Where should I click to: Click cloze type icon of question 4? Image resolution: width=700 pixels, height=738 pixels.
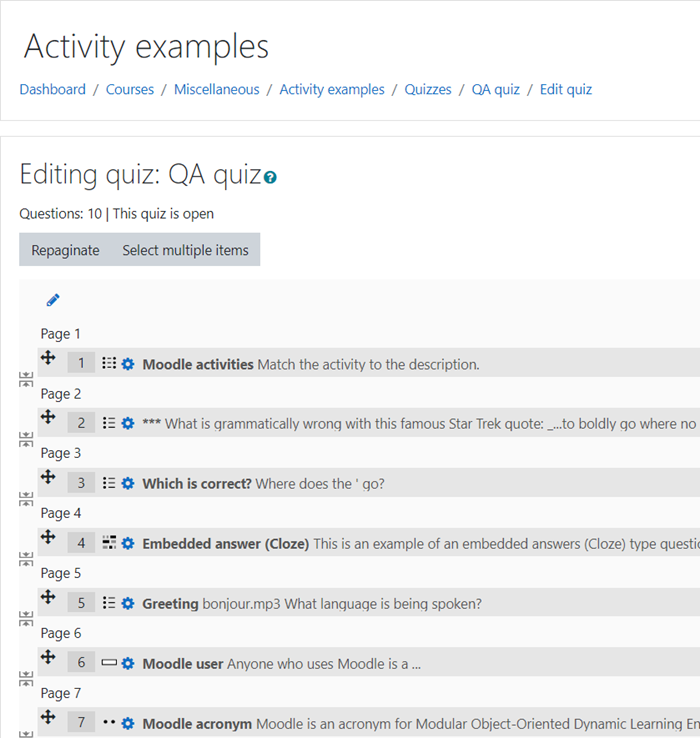pyautogui.click(x=109, y=543)
